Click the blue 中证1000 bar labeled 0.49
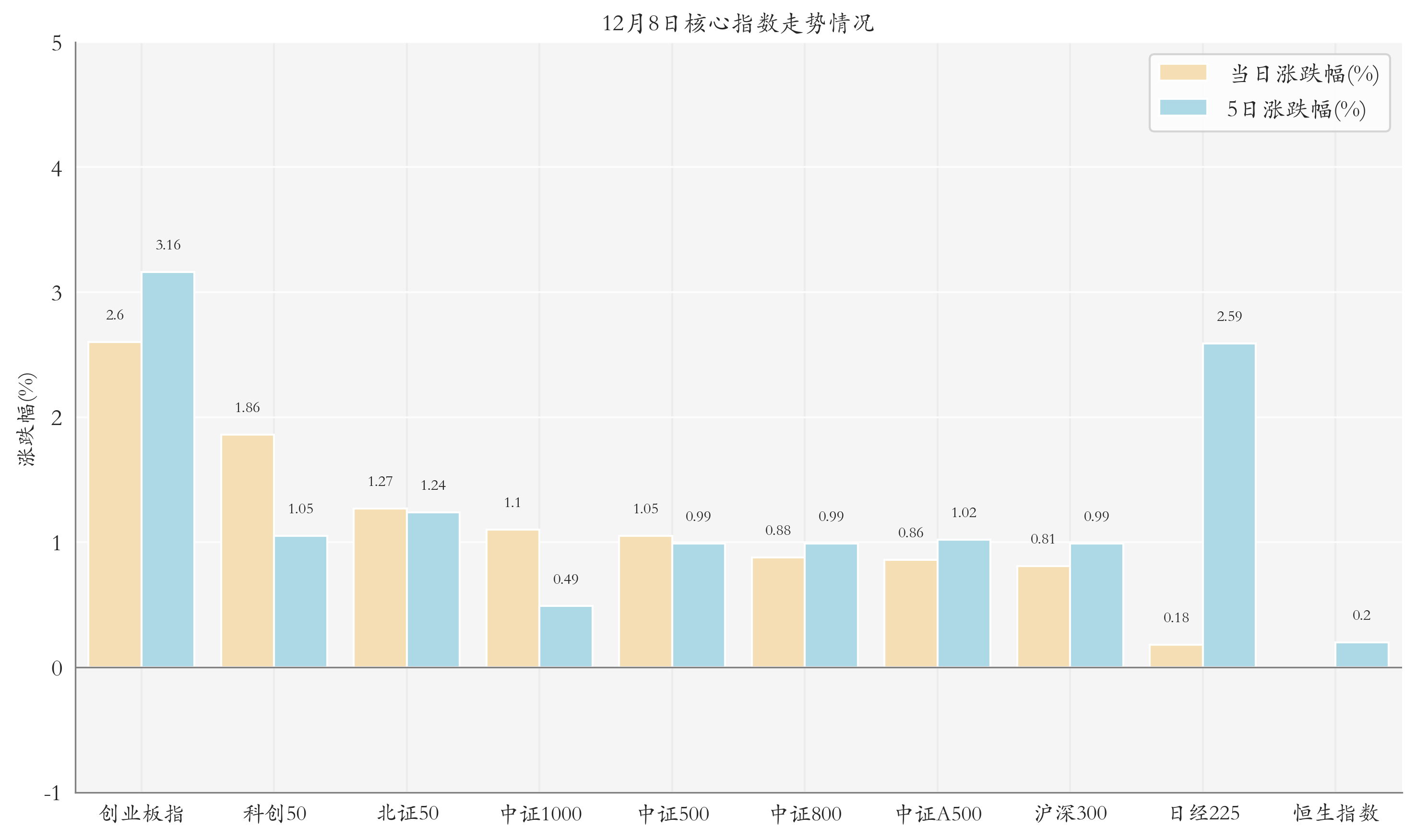1416x840 pixels. pos(566,637)
